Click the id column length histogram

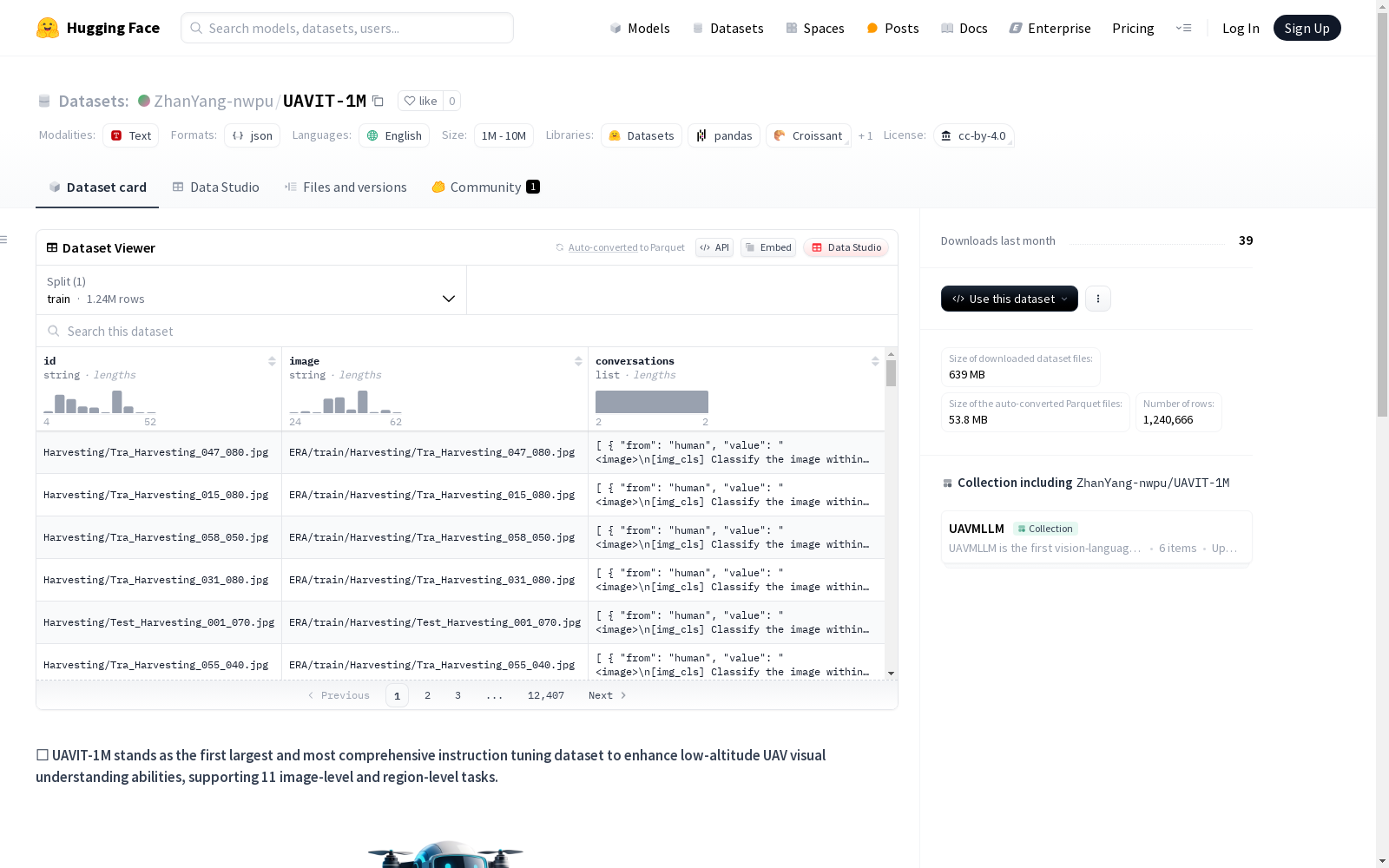click(100, 402)
